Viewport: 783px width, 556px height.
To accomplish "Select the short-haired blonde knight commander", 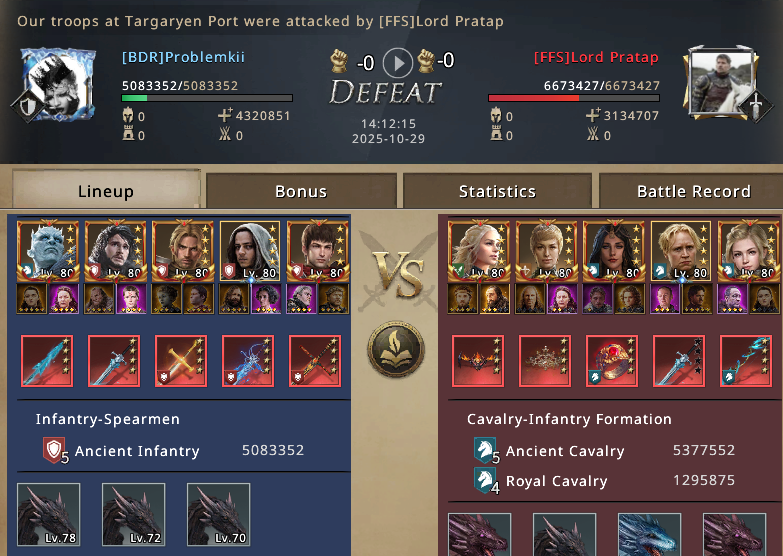I will pos(681,251).
